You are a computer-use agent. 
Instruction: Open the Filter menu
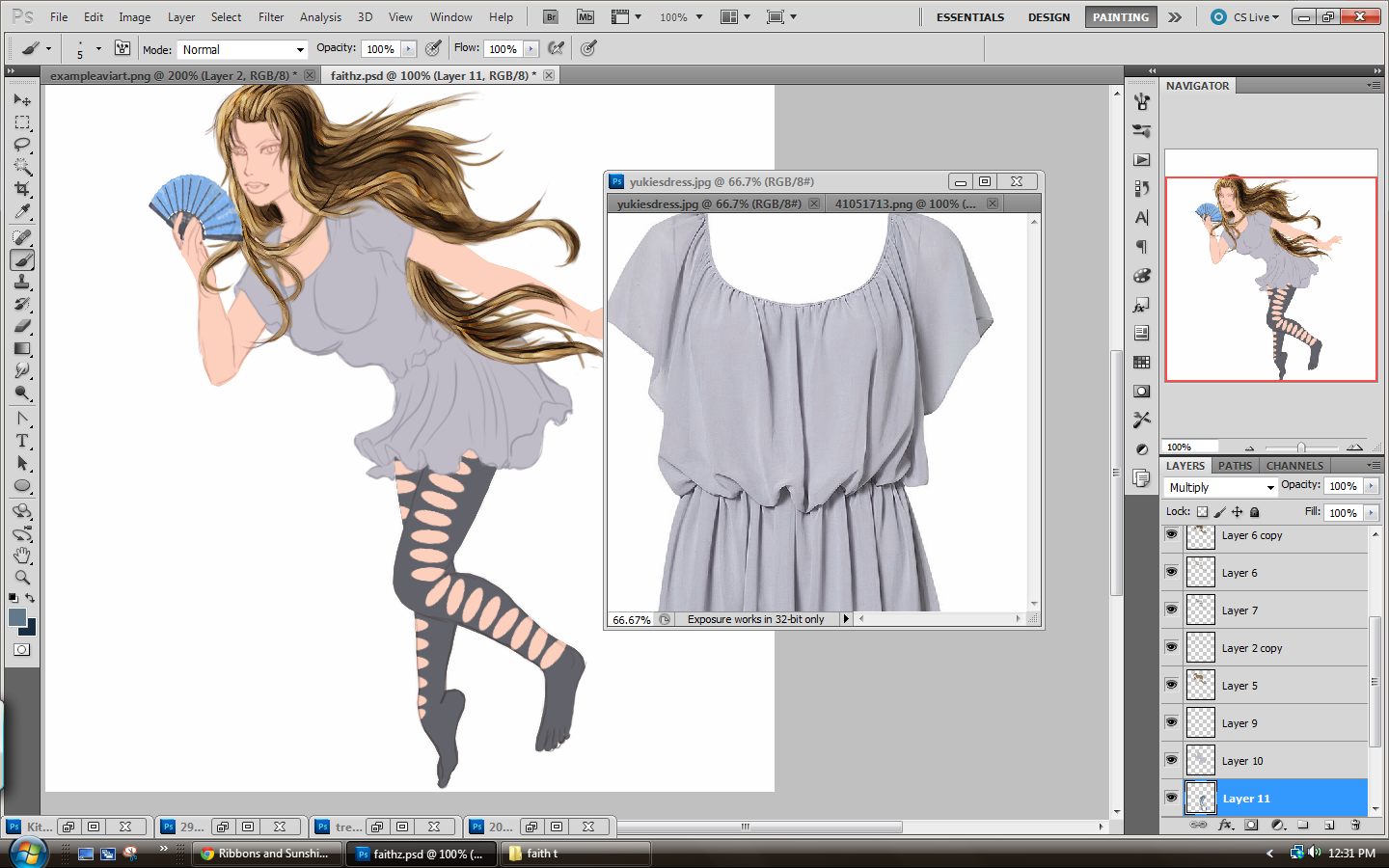271,17
